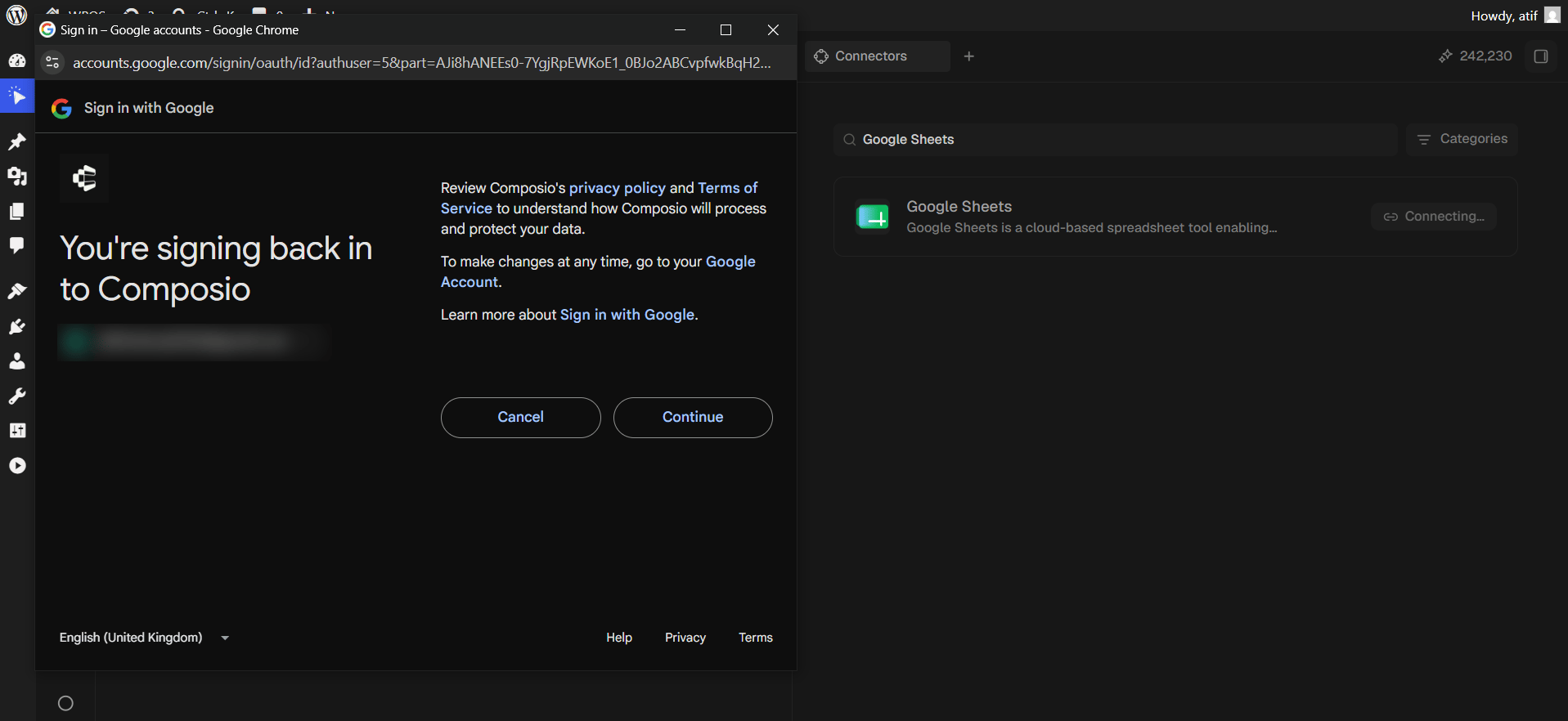Click the Google Sheets connector title
Image resolution: width=1568 pixels, height=721 pixels.
click(x=959, y=207)
